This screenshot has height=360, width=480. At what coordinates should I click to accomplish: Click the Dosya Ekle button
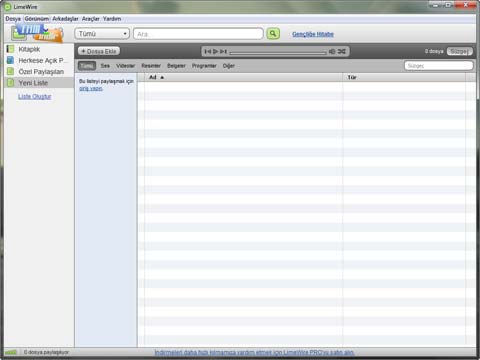(x=99, y=51)
